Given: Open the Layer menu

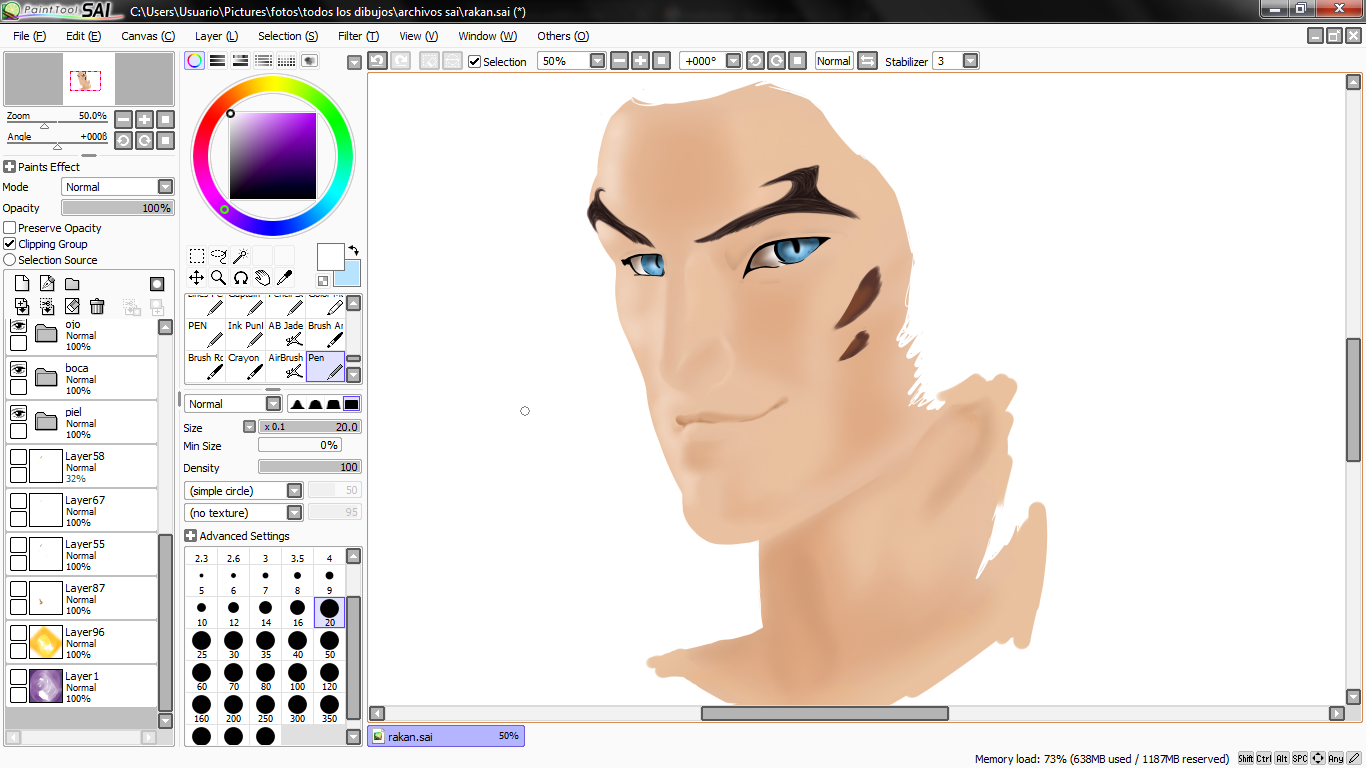Looking at the screenshot, I should 216,36.
